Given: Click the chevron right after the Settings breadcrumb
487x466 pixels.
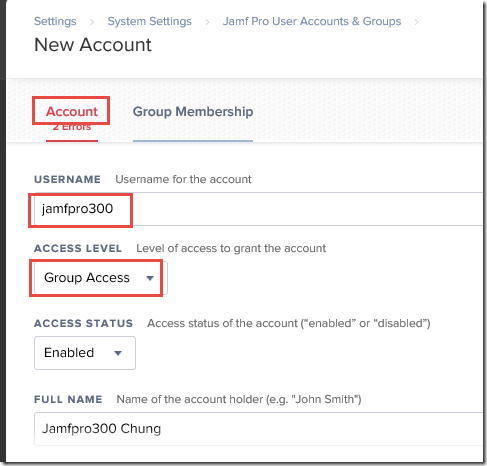Looking at the screenshot, I should pyautogui.click(x=92, y=22).
